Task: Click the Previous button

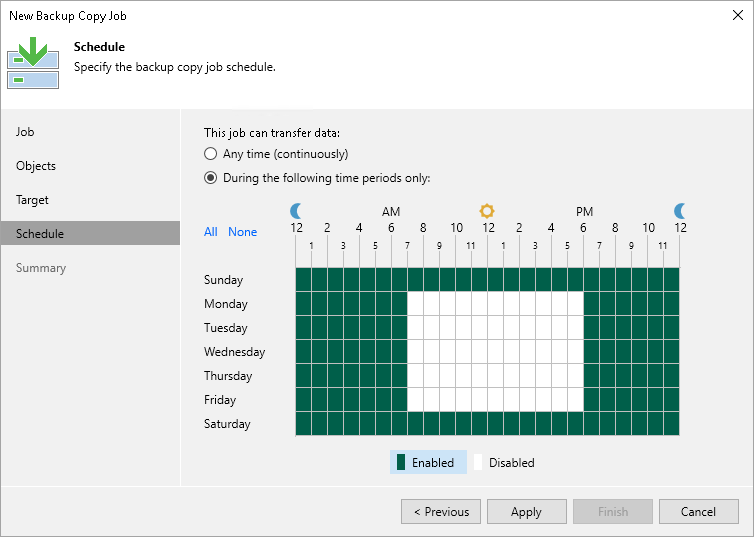Action: [441, 512]
